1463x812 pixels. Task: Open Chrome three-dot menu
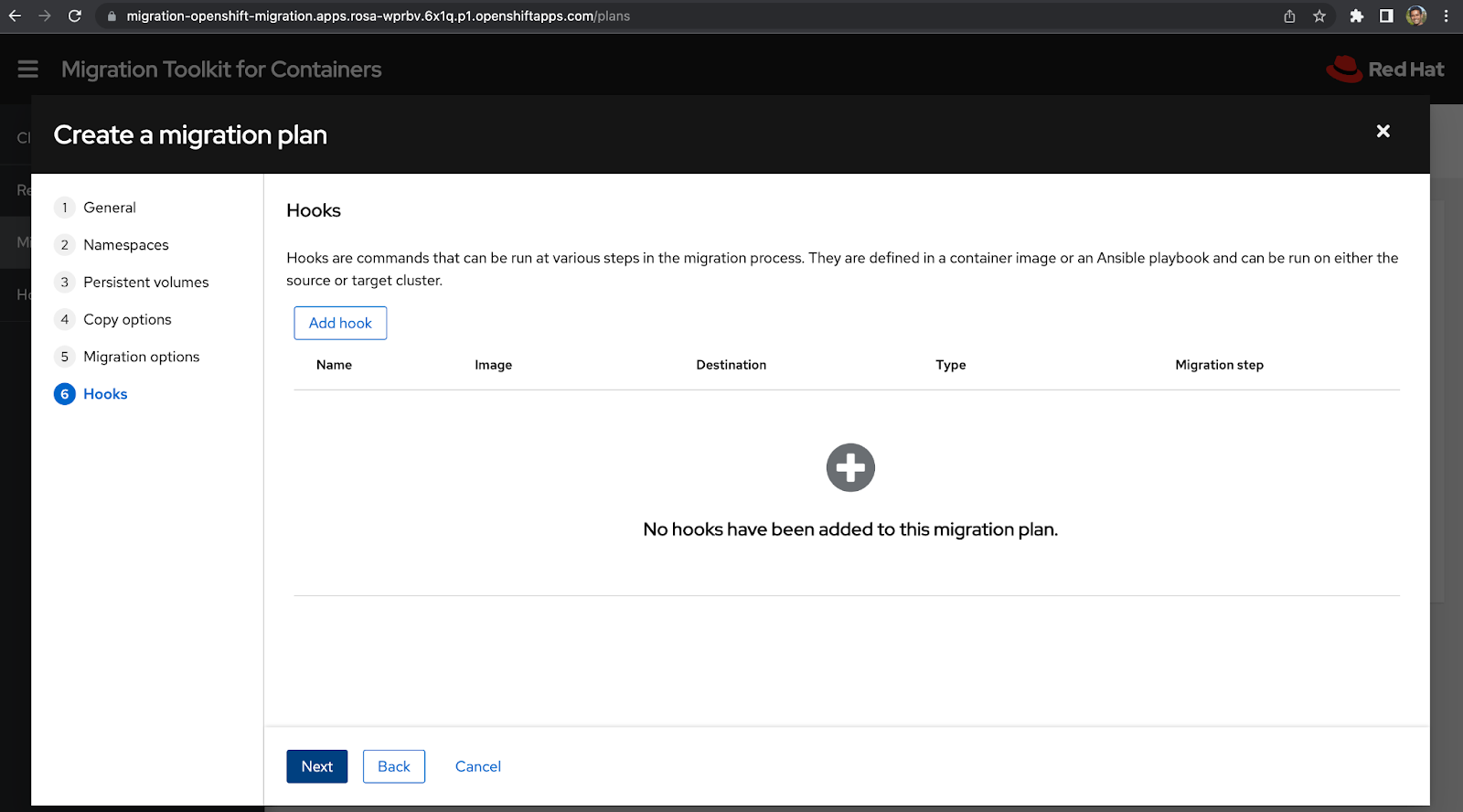pos(1446,16)
